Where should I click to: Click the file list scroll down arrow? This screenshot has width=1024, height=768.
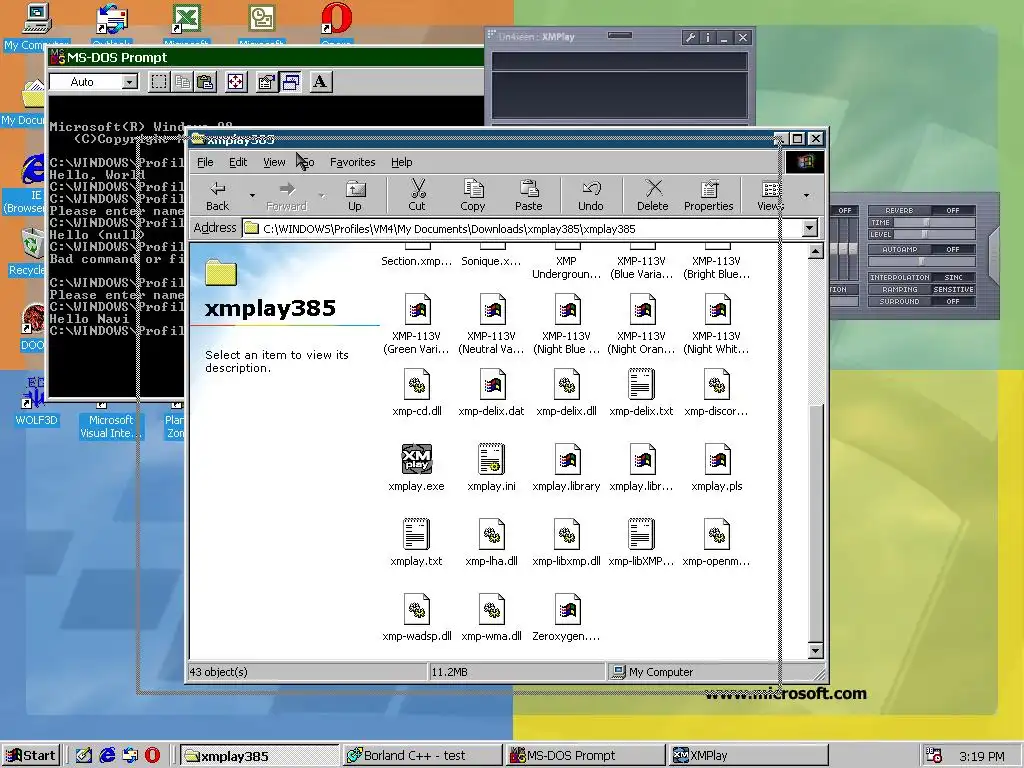click(x=815, y=650)
